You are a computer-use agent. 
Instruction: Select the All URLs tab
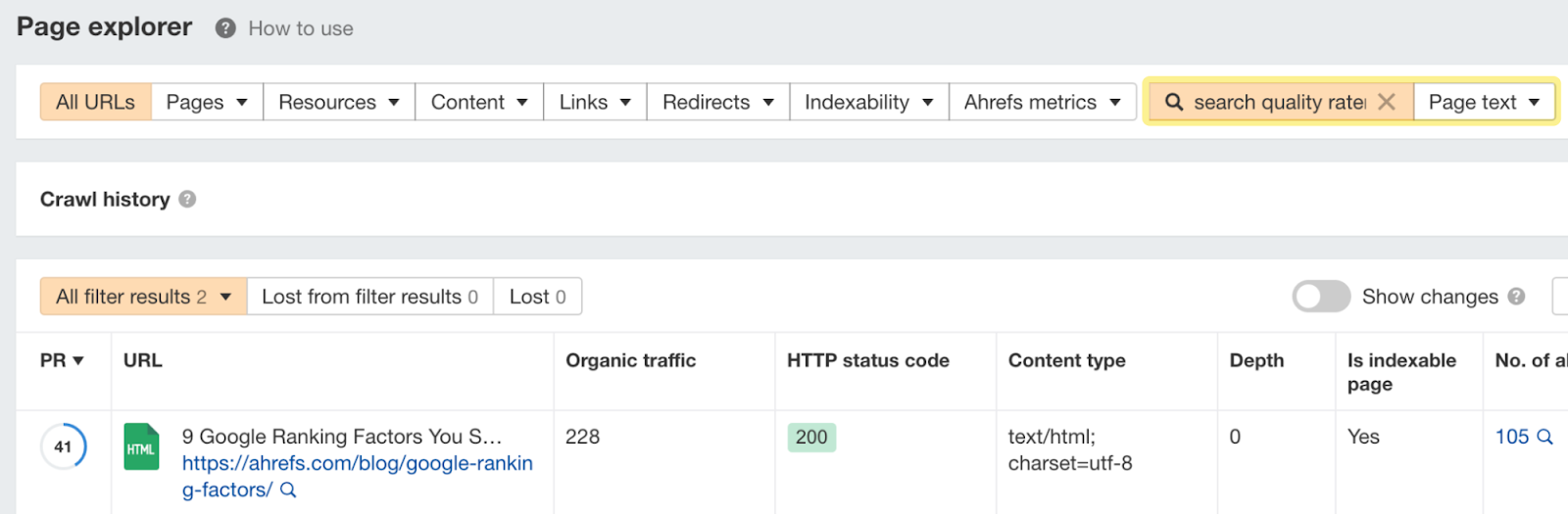pos(95,102)
